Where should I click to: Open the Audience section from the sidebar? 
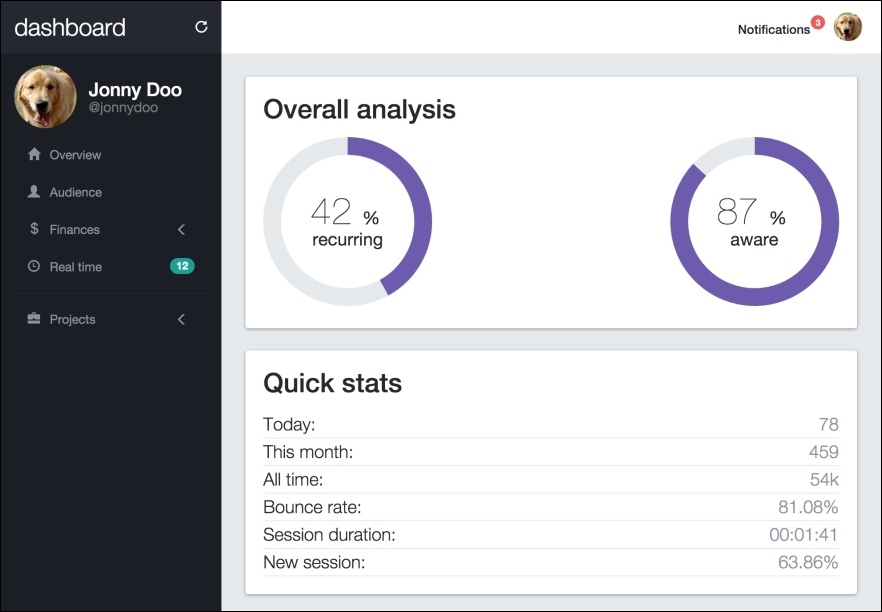[75, 192]
